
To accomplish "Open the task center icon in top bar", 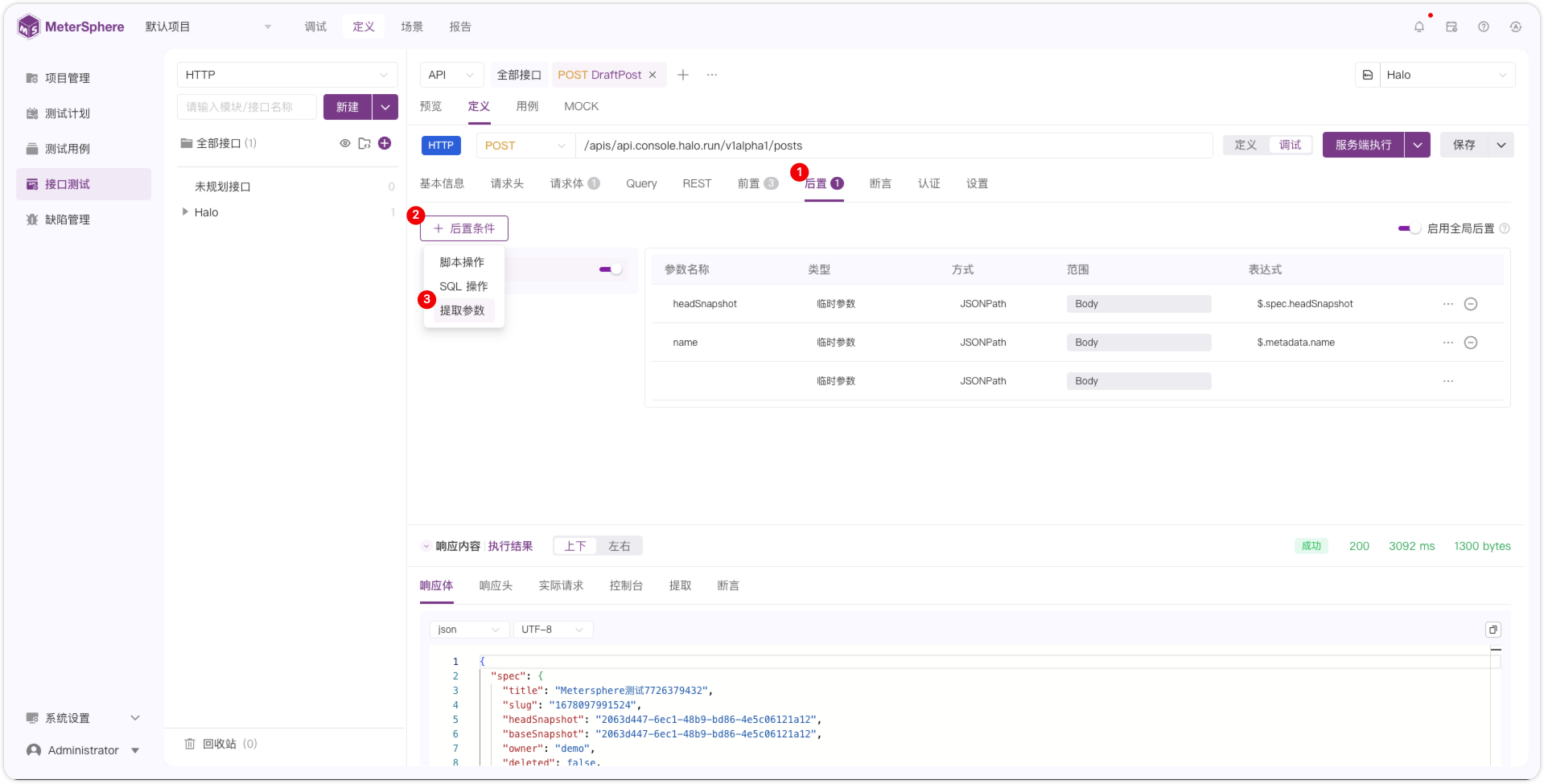I will pos(1451,27).
